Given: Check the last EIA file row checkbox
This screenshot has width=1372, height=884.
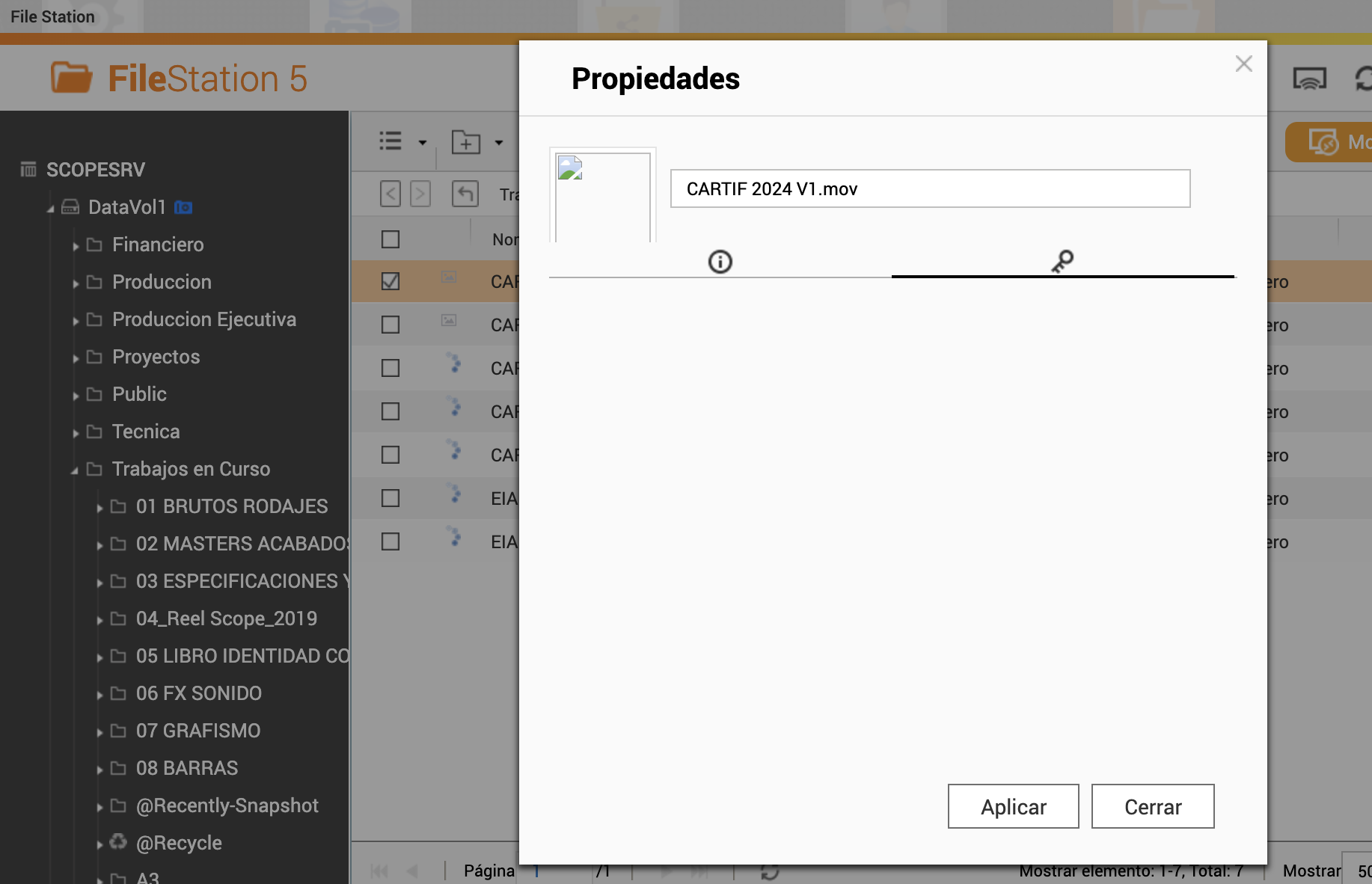Looking at the screenshot, I should pos(391,541).
